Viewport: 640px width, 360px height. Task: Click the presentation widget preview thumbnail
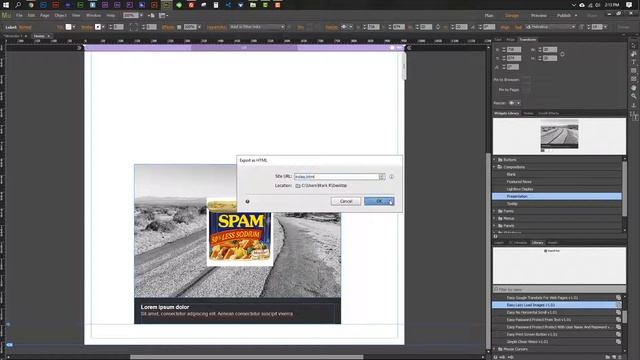pos(559,135)
